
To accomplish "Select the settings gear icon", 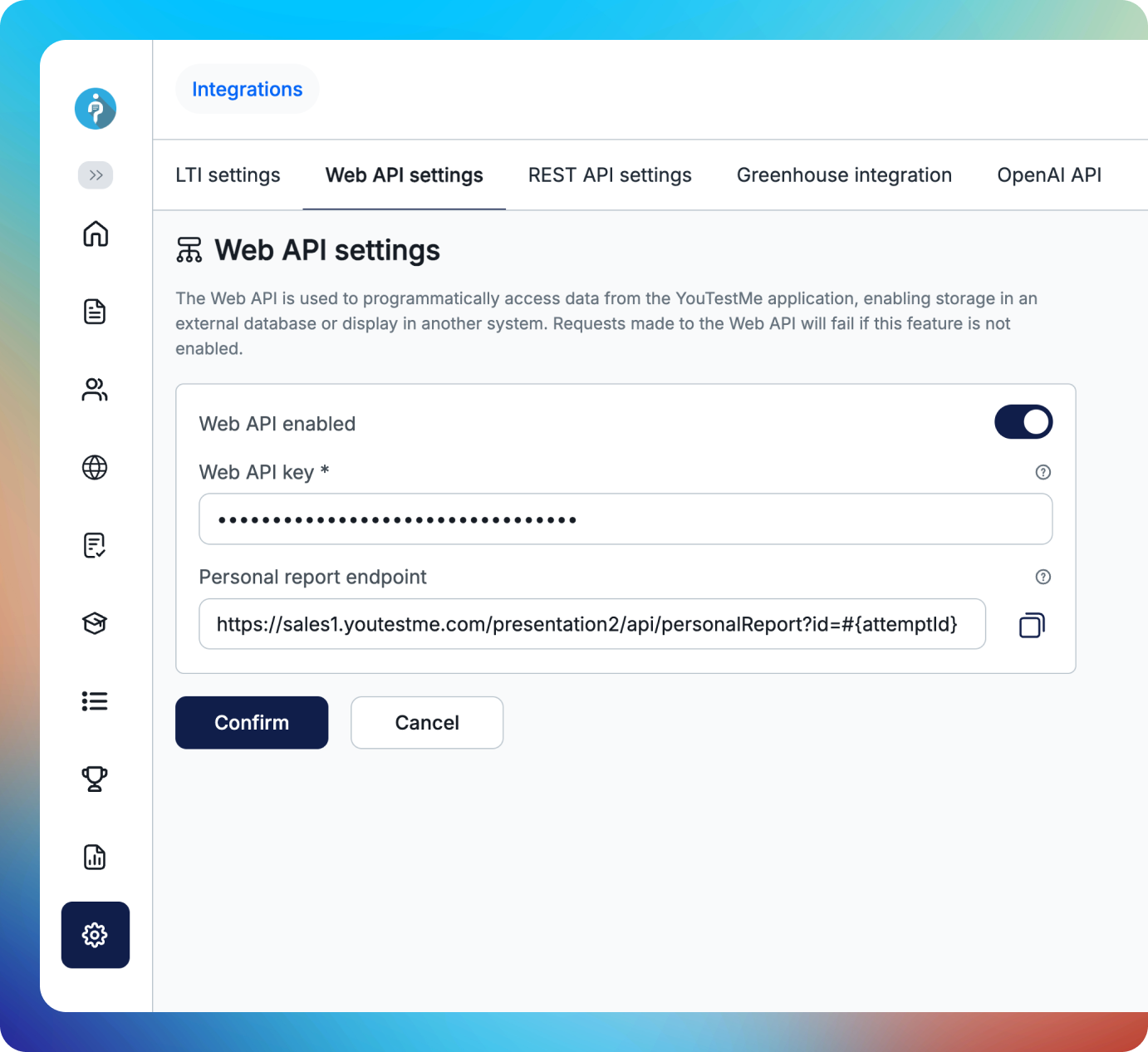I will point(95,935).
